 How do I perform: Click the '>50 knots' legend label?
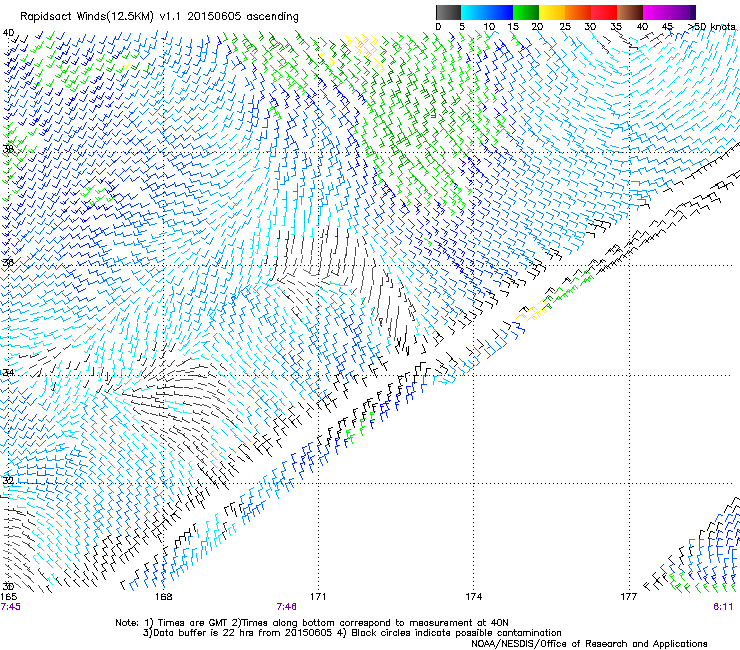tap(711, 27)
